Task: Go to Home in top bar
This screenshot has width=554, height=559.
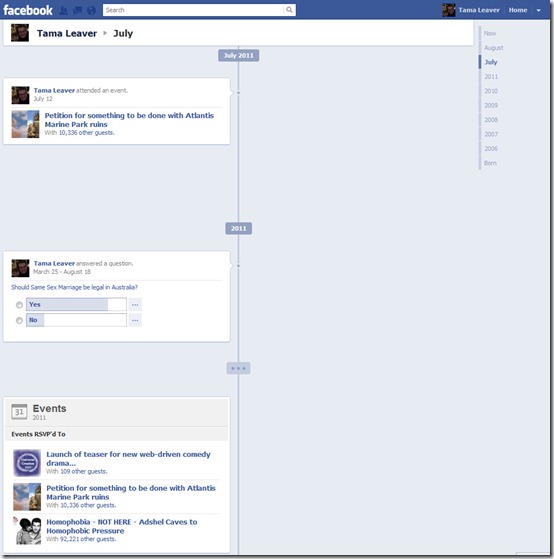Action: click(518, 10)
